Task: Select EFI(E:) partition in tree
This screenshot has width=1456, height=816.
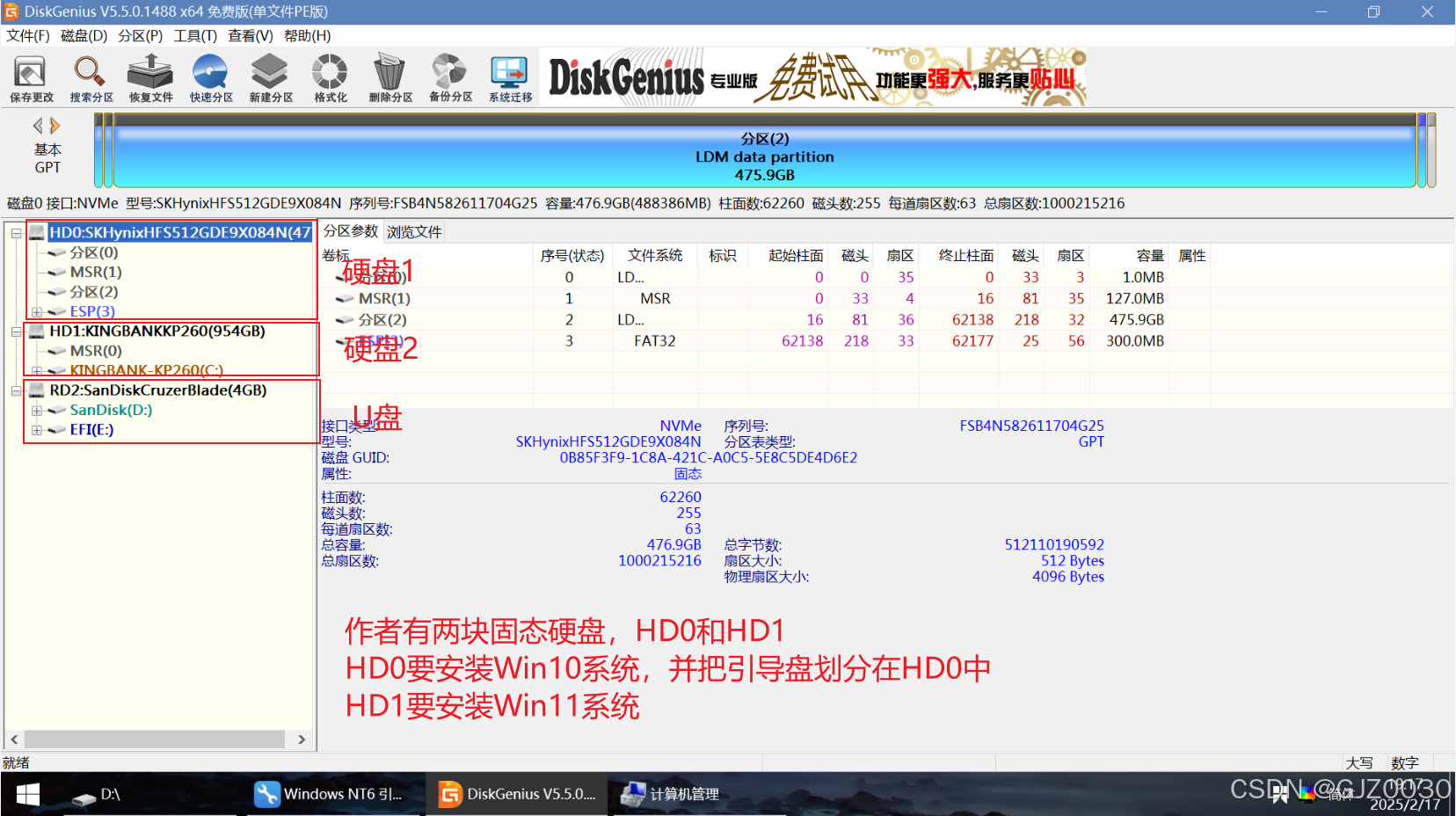Action: [91, 430]
